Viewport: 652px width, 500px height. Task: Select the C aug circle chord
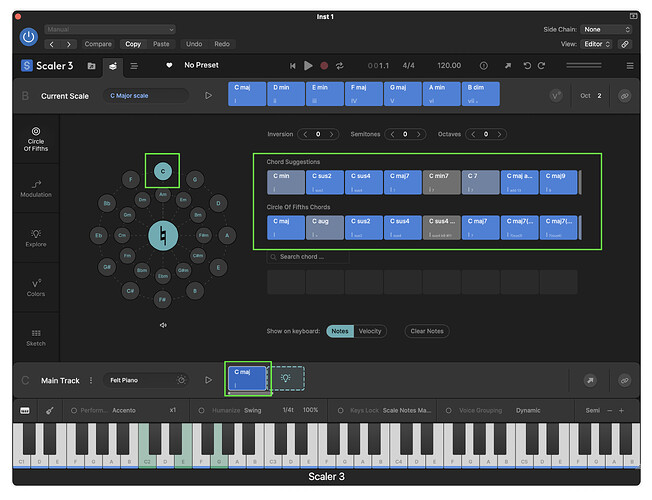coord(325,228)
